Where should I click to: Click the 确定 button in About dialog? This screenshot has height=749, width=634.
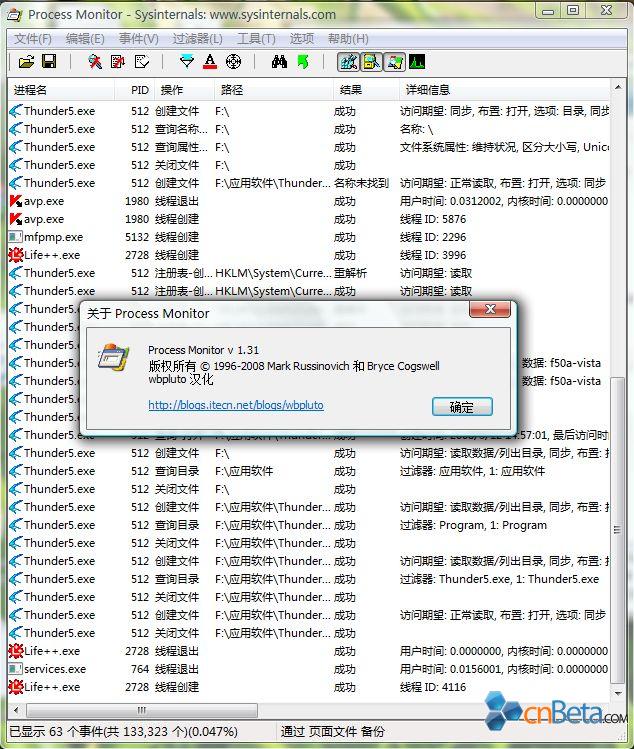point(462,407)
